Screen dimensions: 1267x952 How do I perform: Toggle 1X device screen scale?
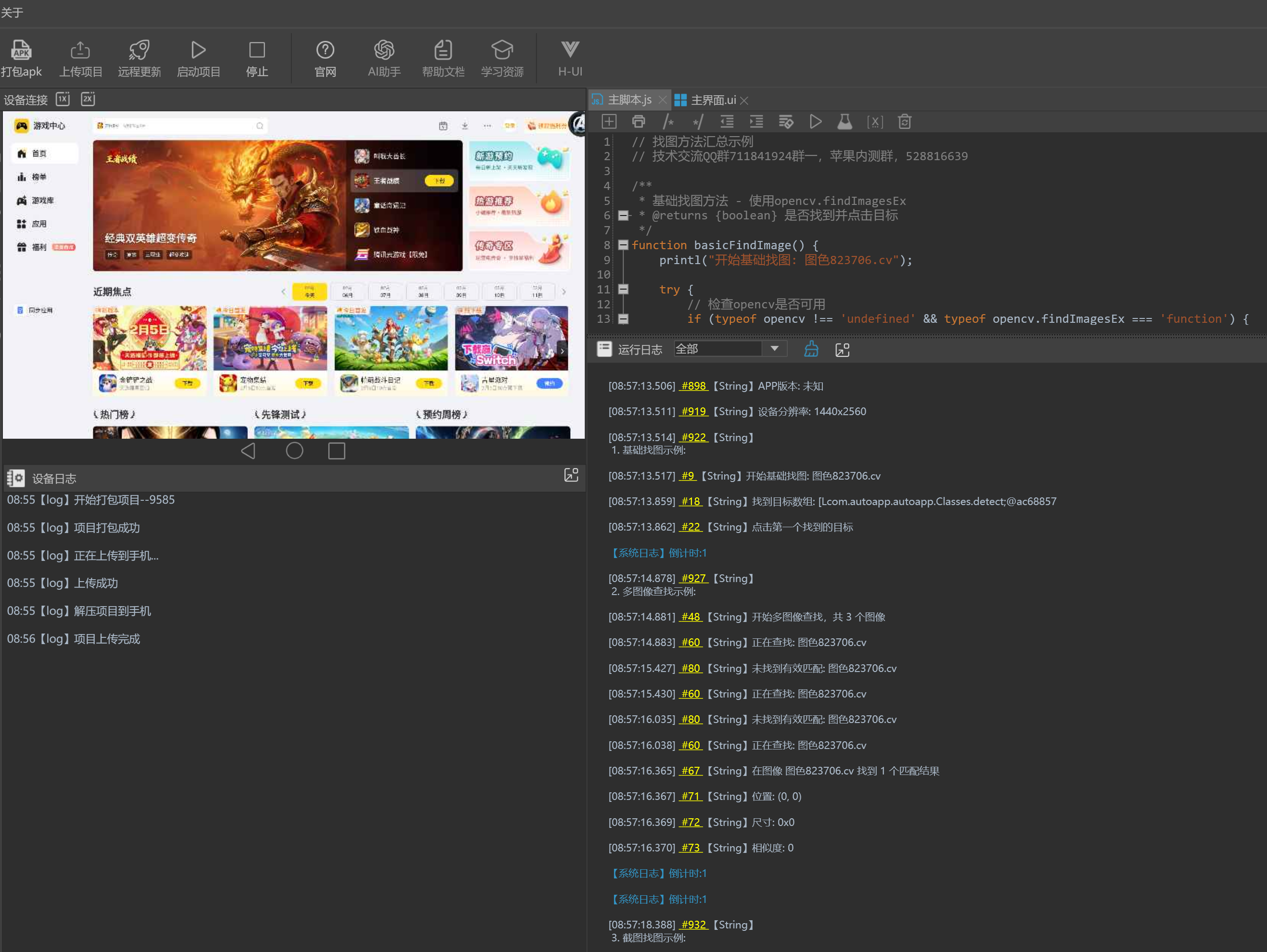pos(63,99)
